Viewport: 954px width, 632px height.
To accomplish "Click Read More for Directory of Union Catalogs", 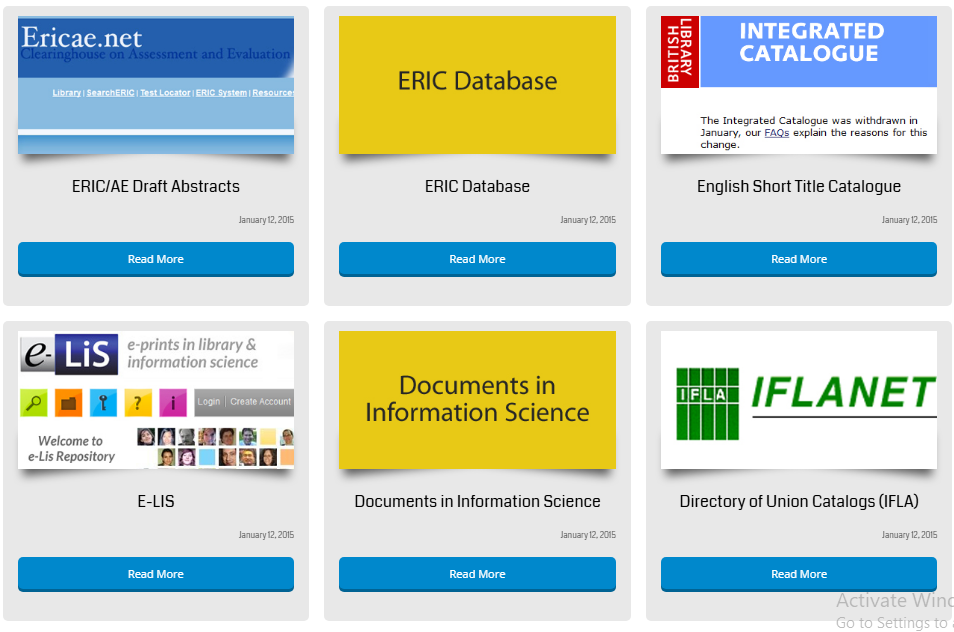I will tap(798, 574).
